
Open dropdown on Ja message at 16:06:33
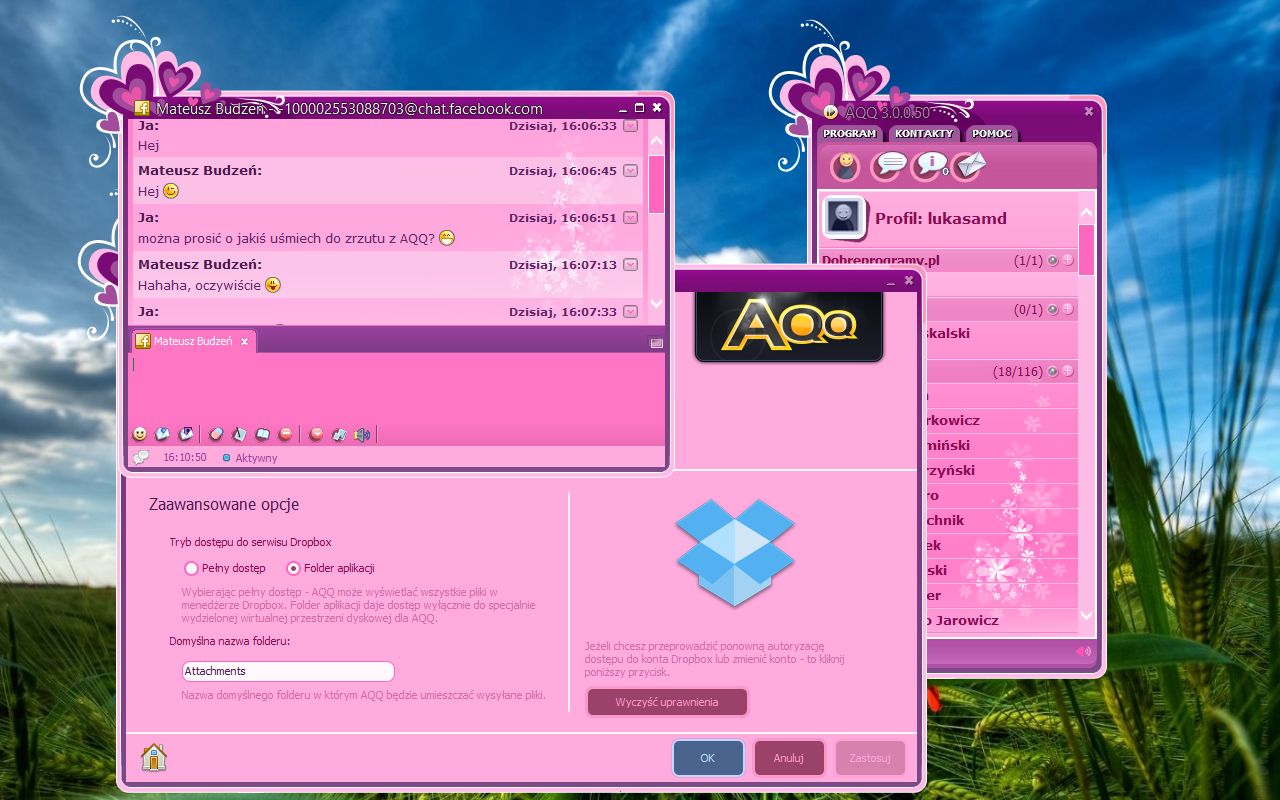(x=630, y=126)
